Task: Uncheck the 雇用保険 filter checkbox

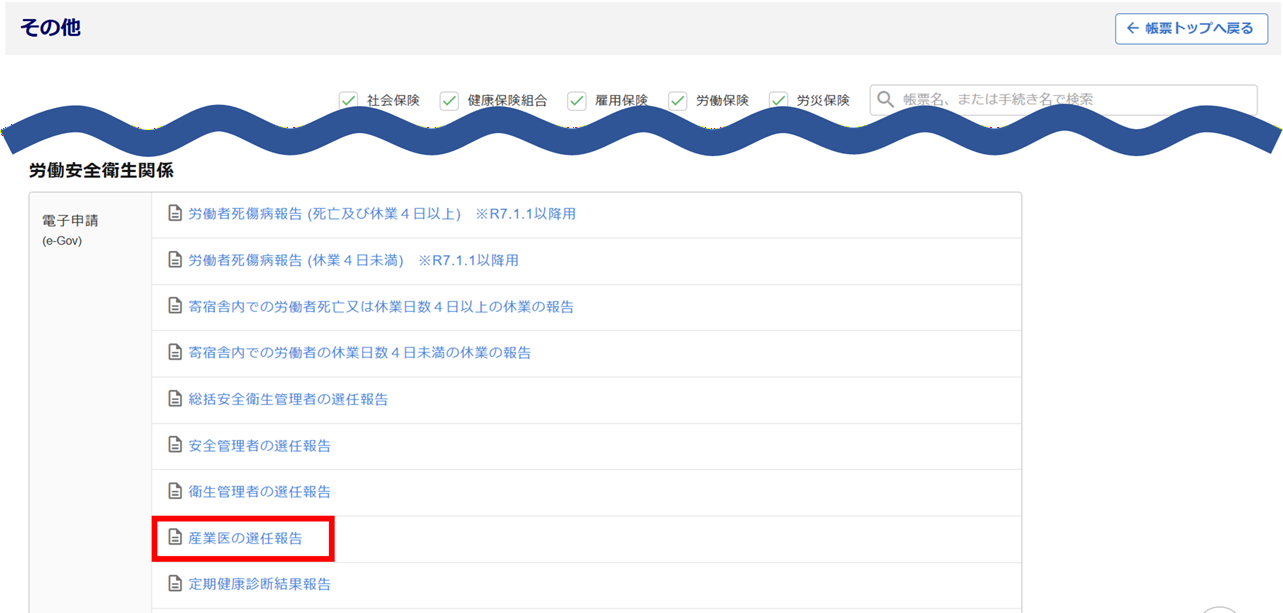Action: (576, 100)
